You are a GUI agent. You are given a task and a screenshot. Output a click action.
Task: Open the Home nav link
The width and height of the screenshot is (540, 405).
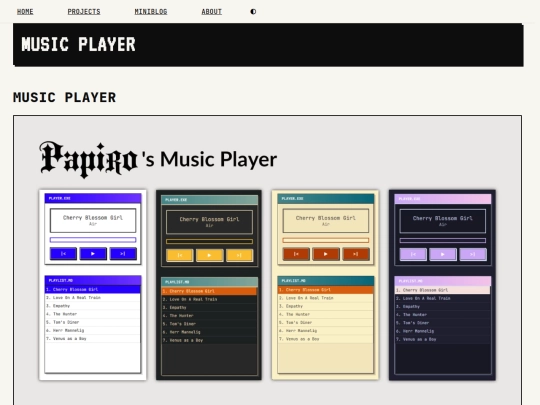click(25, 11)
